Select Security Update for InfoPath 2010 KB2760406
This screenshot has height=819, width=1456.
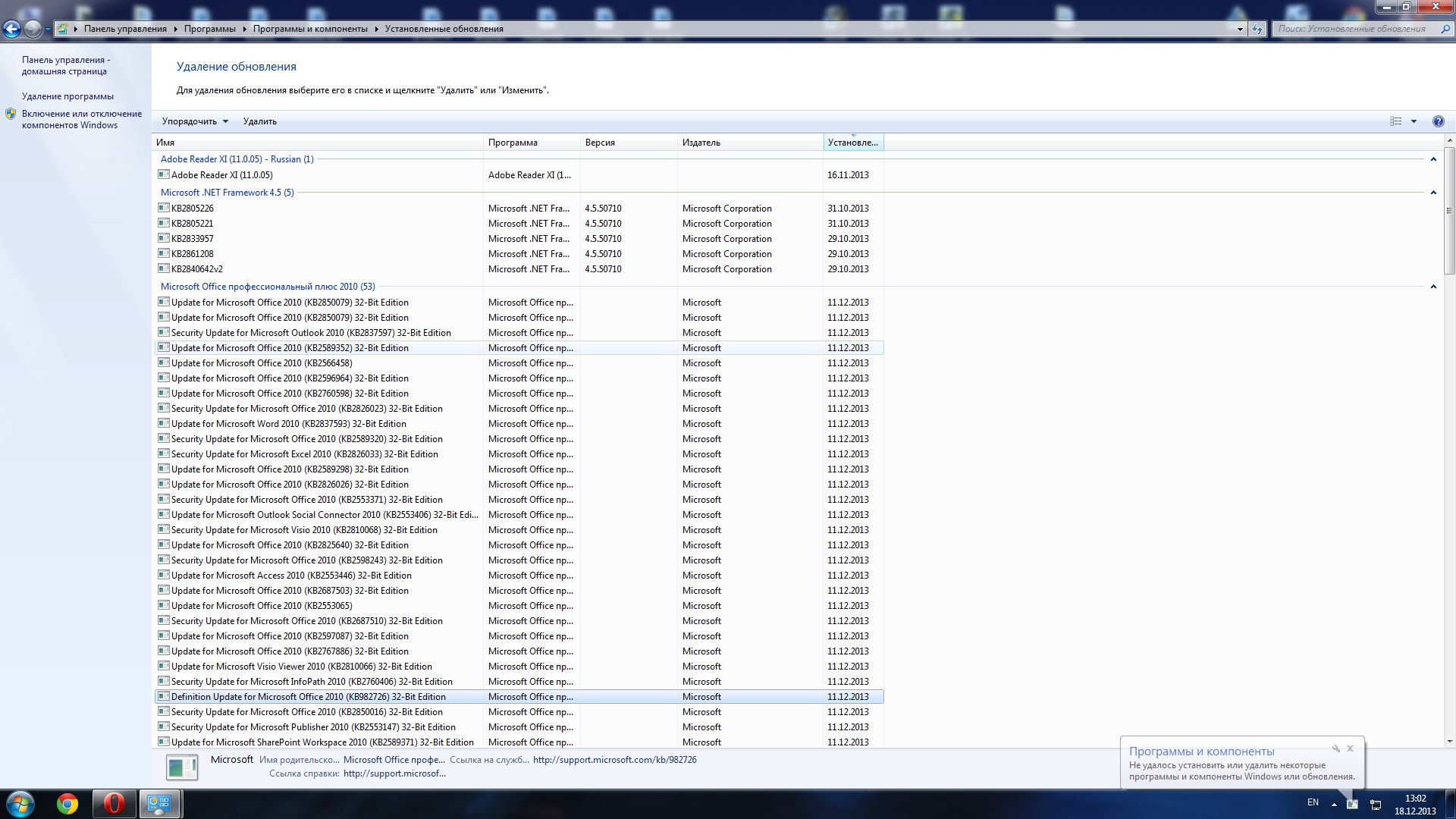519,681
